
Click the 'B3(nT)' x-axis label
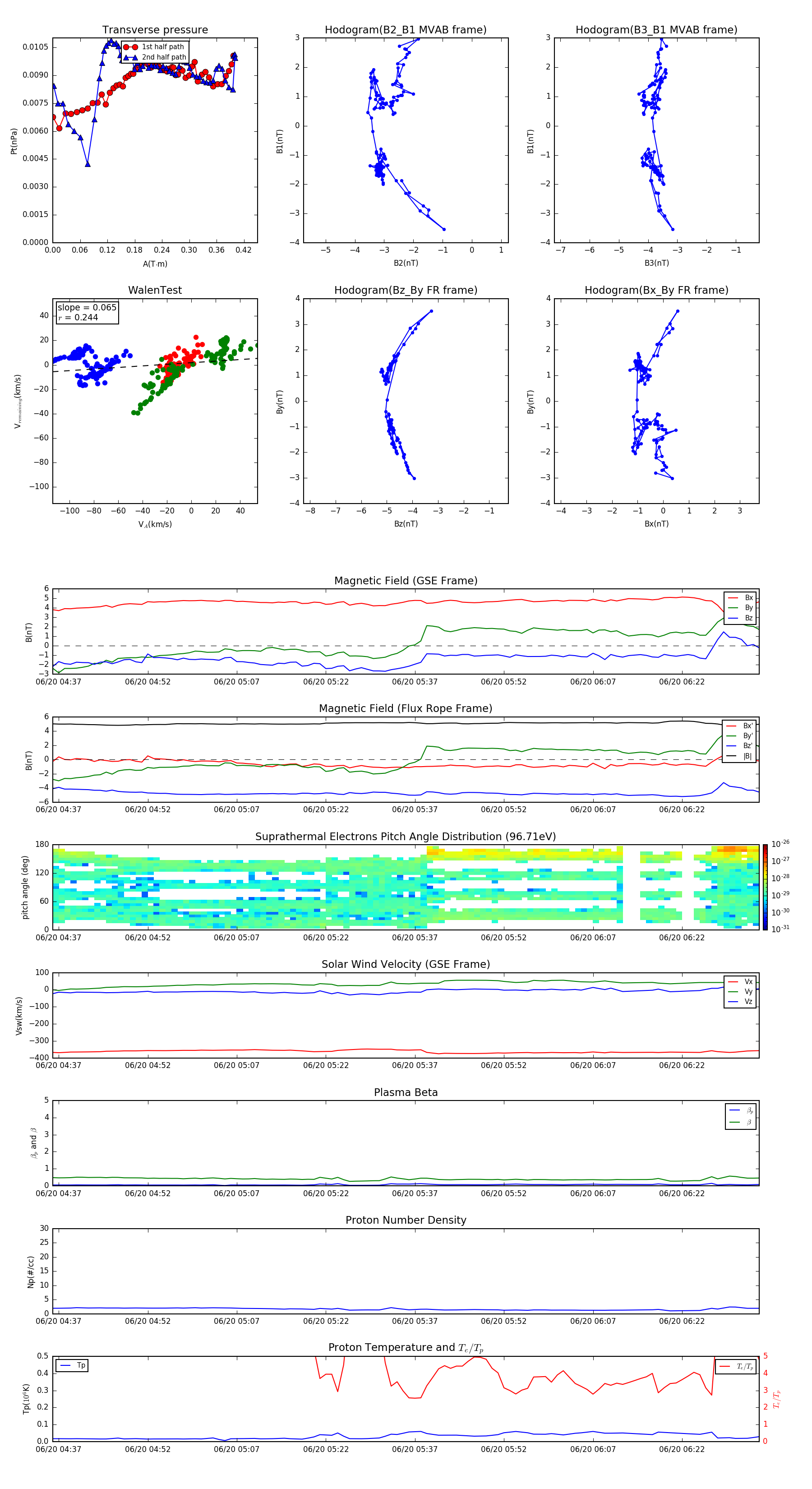[x=656, y=263]
